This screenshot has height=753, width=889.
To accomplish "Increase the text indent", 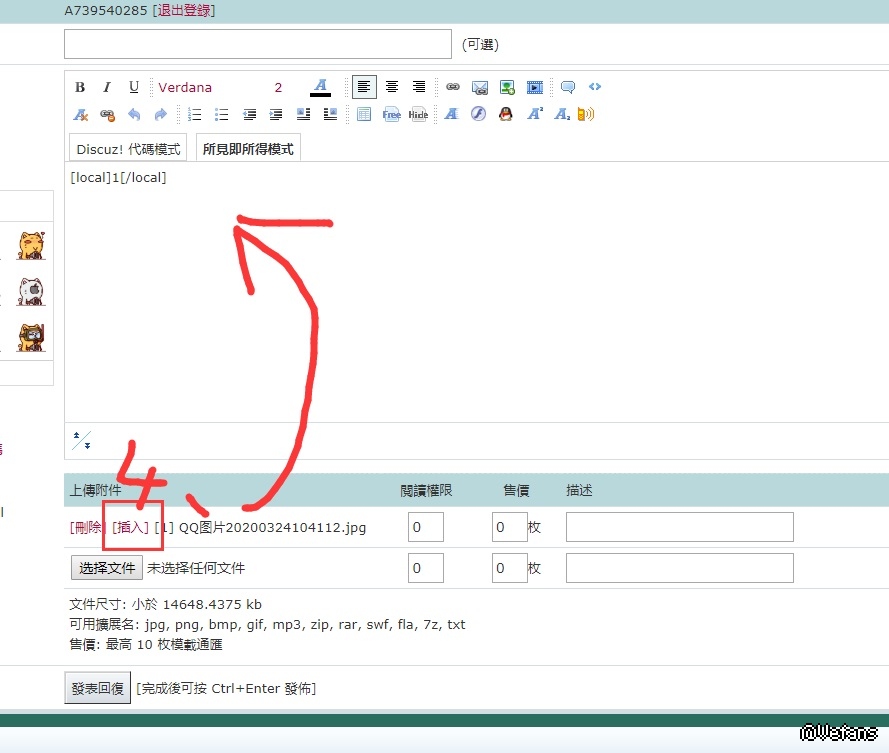I will coord(276,115).
